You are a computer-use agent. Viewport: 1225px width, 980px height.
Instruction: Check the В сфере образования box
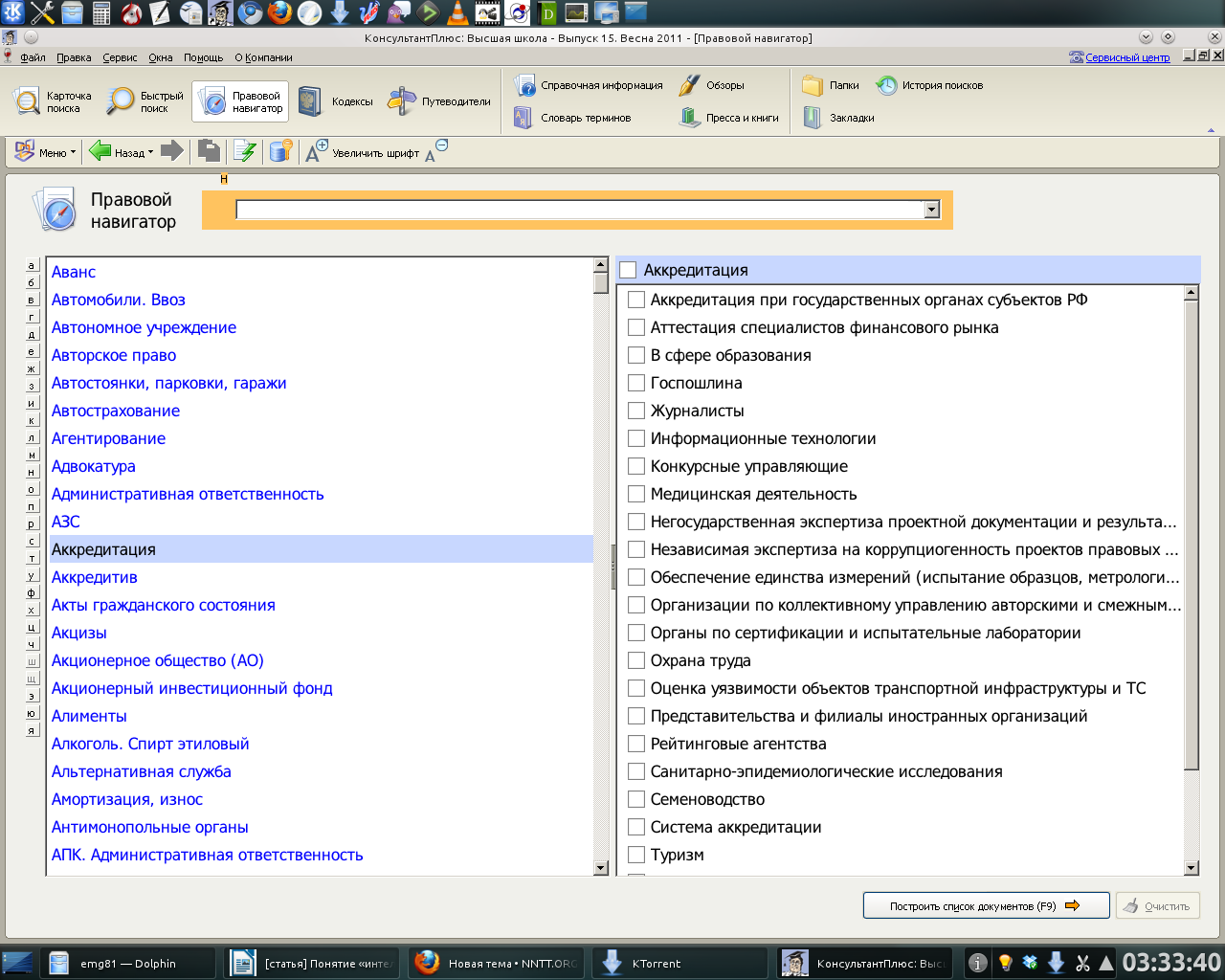click(636, 355)
